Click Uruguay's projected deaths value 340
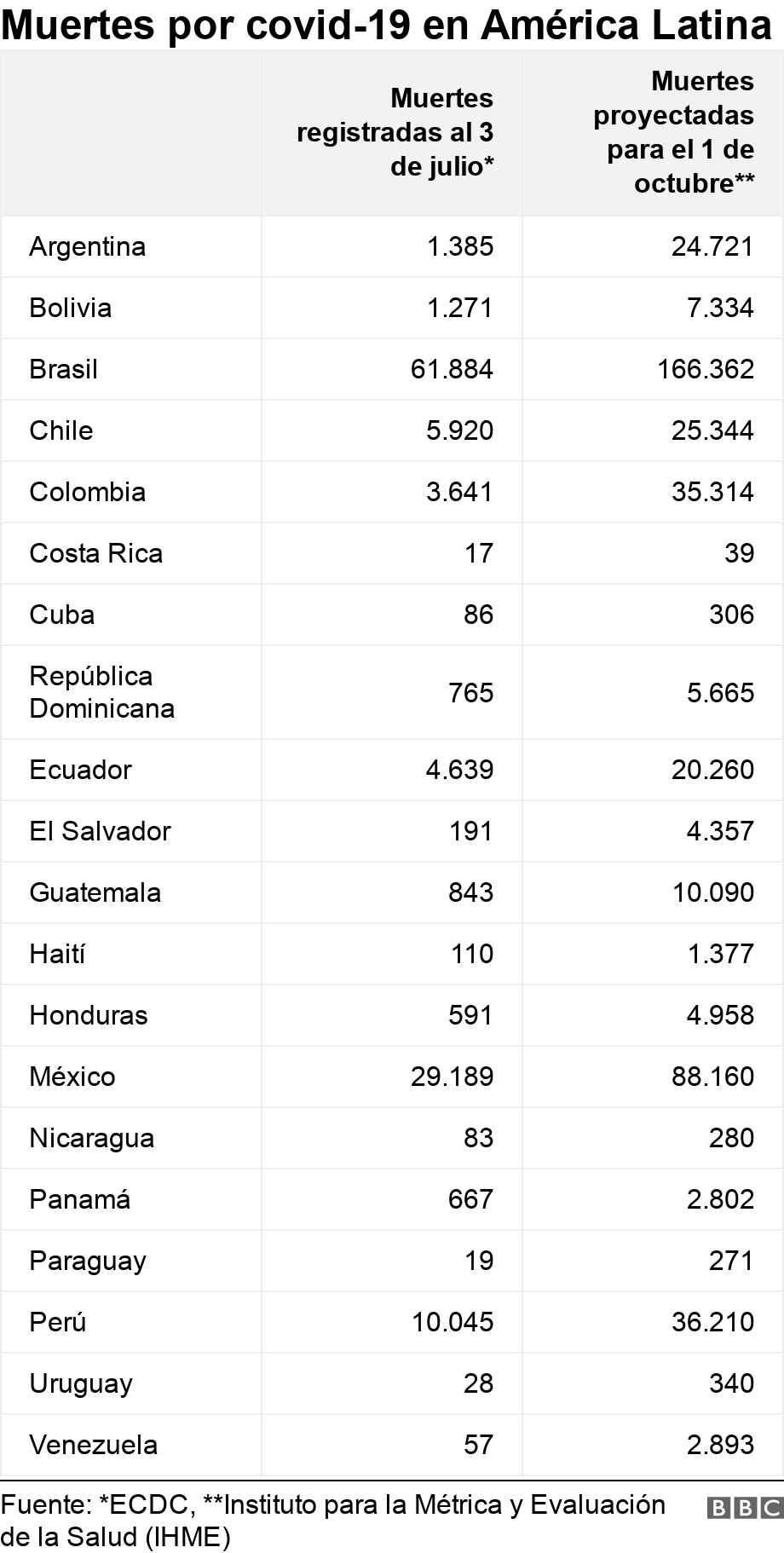784x1553 pixels. 731,1383
